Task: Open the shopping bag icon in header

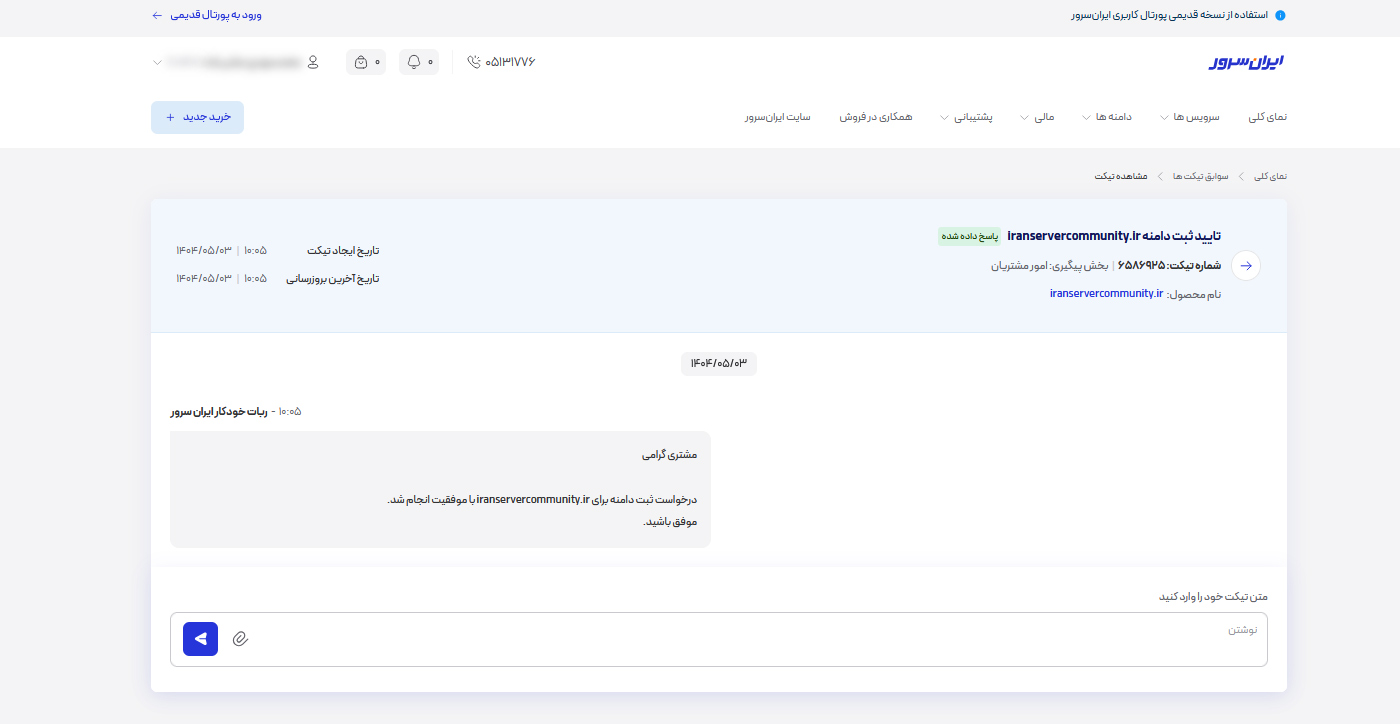Action: pos(361,61)
